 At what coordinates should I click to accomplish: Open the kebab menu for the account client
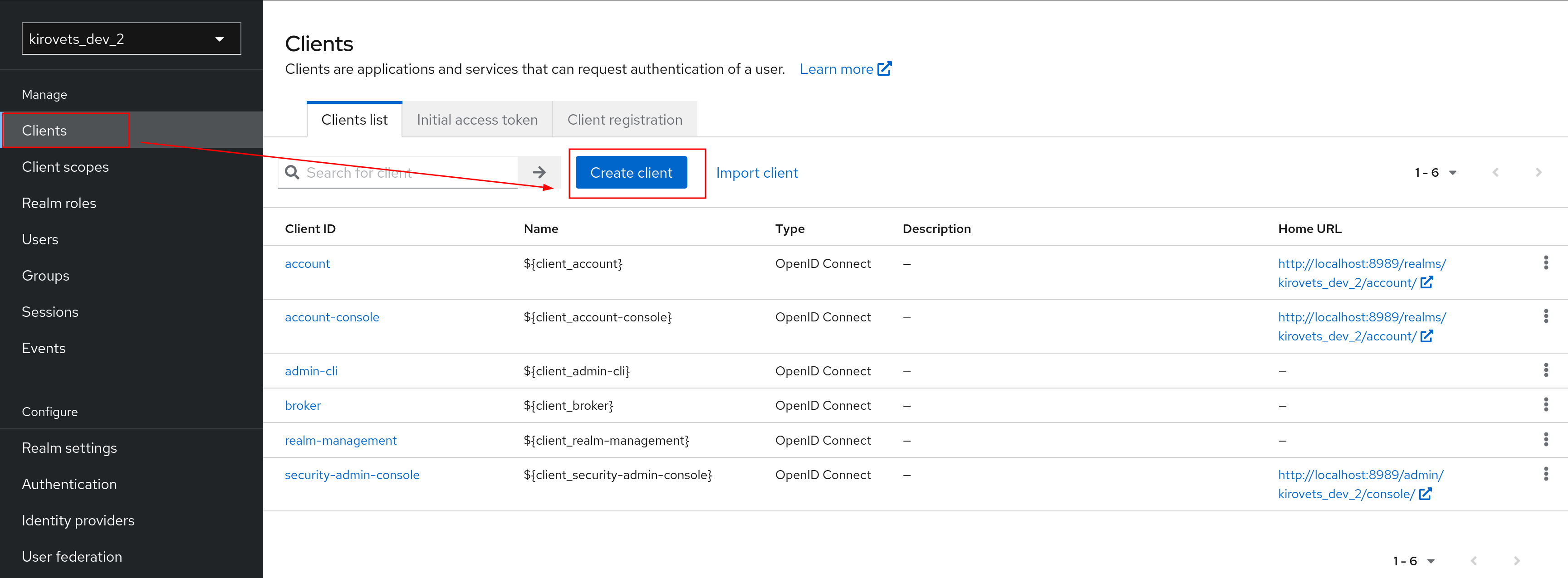[x=1547, y=262]
